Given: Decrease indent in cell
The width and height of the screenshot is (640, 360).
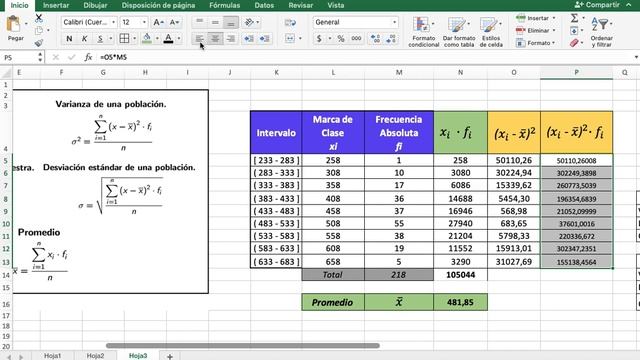Looking at the screenshot, I should click(x=249, y=39).
